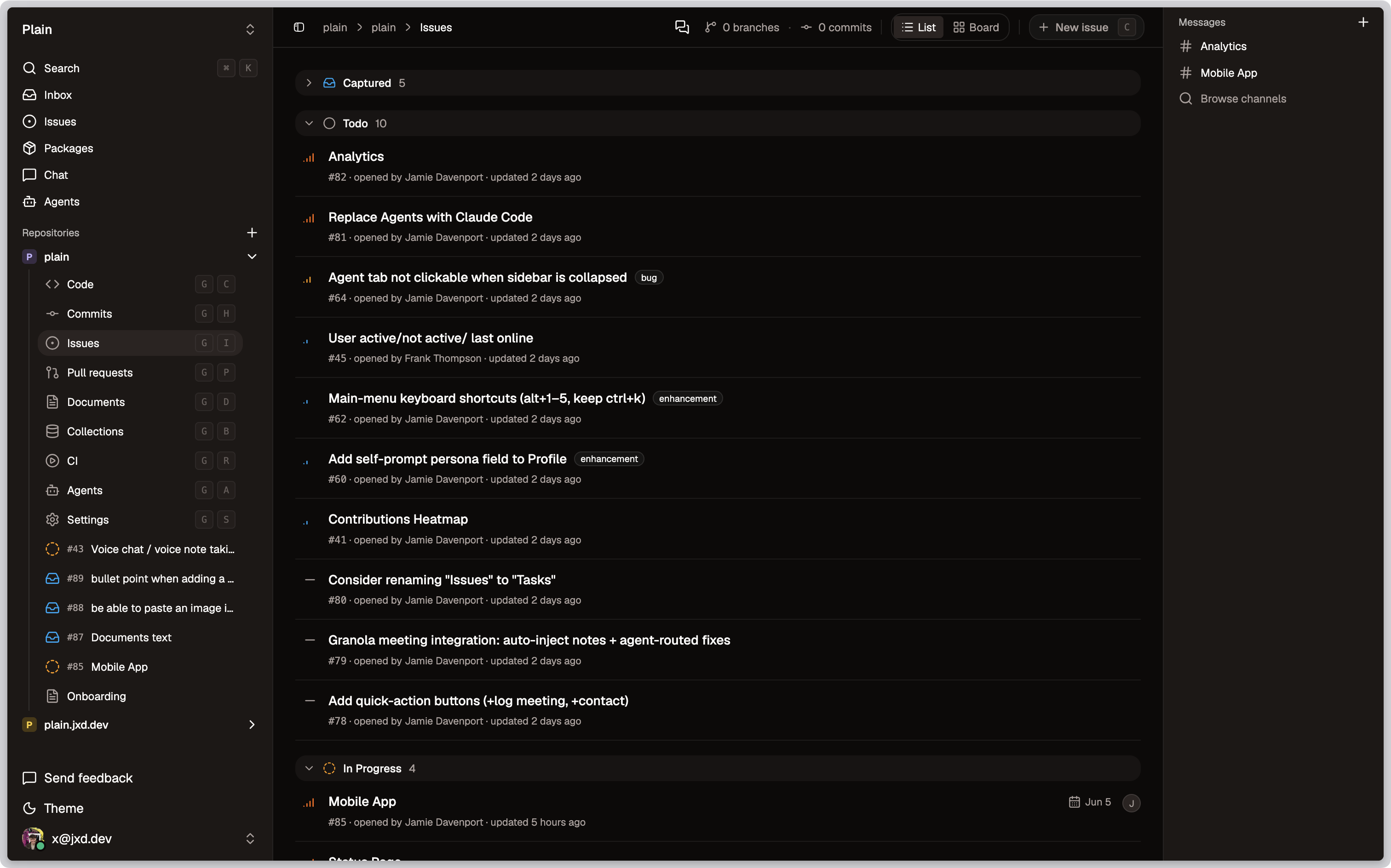Click the bug label tag
Image resolution: width=1391 pixels, height=868 pixels.
(x=649, y=278)
